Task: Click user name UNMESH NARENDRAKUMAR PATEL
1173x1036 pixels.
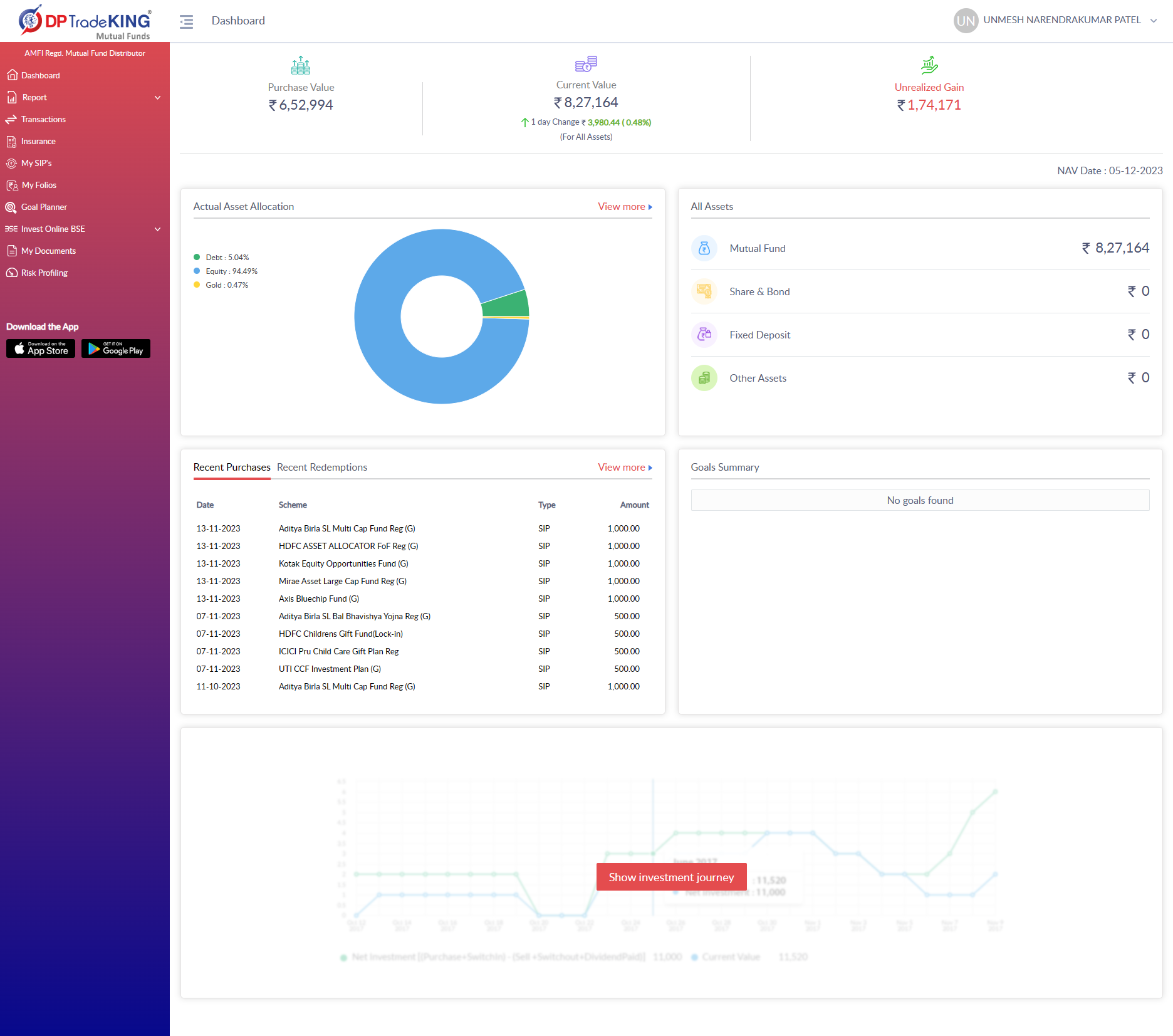Action: point(1062,20)
